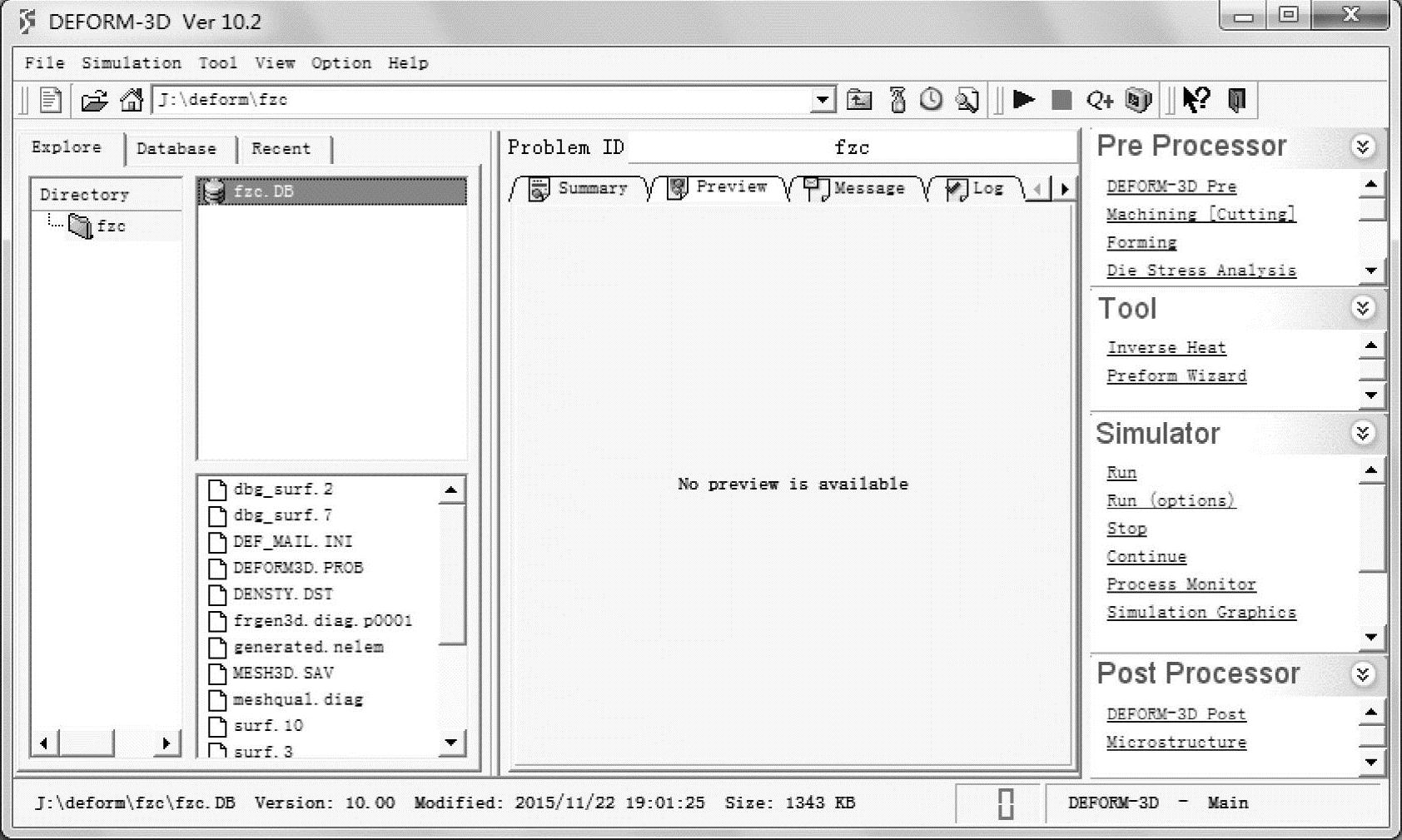The height and width of the screenshot is (840, 1402).
Task: Select the fzc folder in directory tree
Action: pyautogui.click(x=110, y=226)
